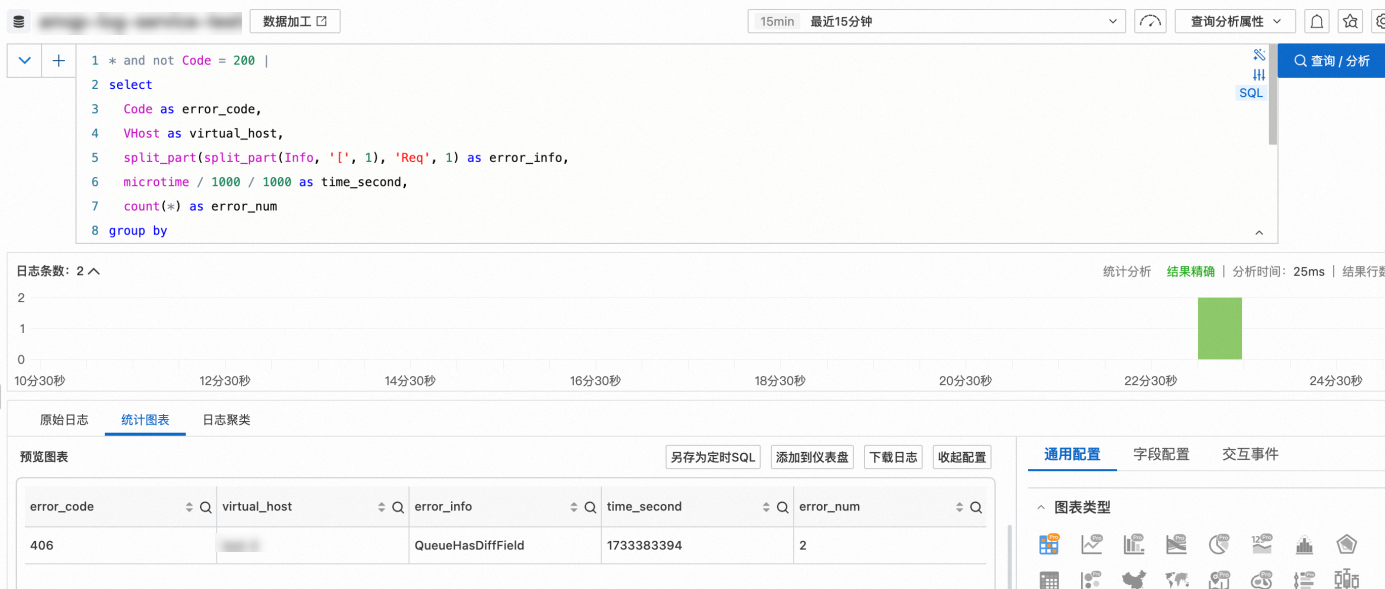Search the virtual_host column
Screen dimensions: 1385x589
coord(397,508)
